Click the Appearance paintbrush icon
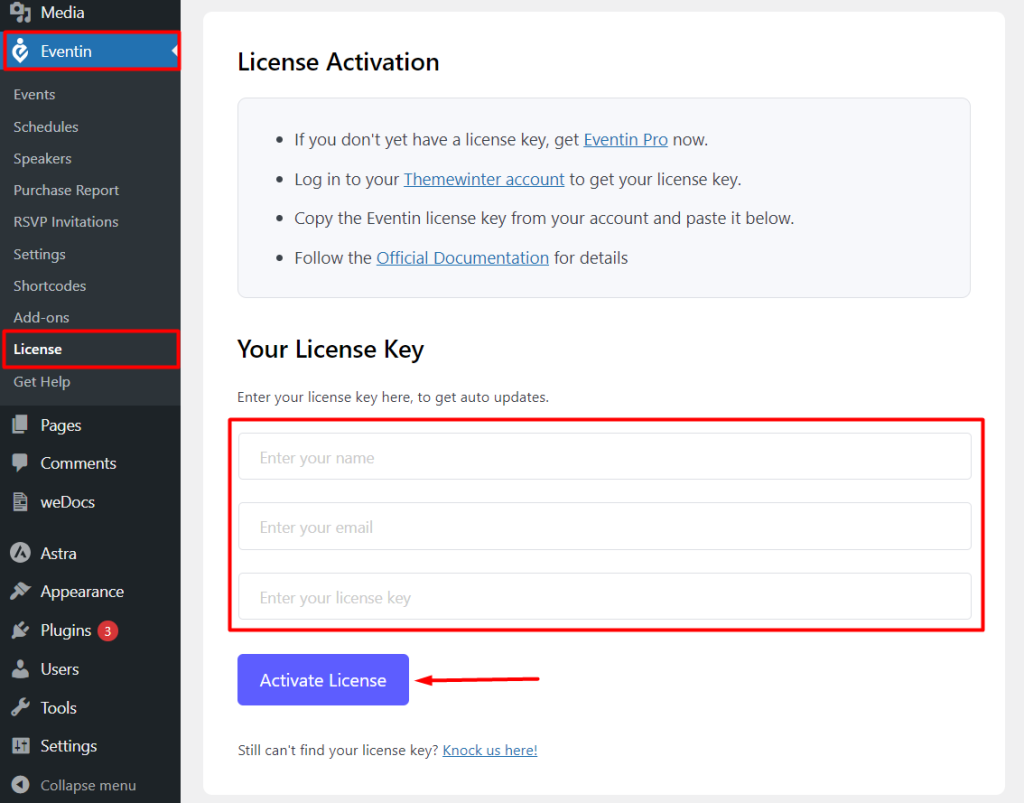The width and height of the screenshot is (1024, 803). (20, 591)
